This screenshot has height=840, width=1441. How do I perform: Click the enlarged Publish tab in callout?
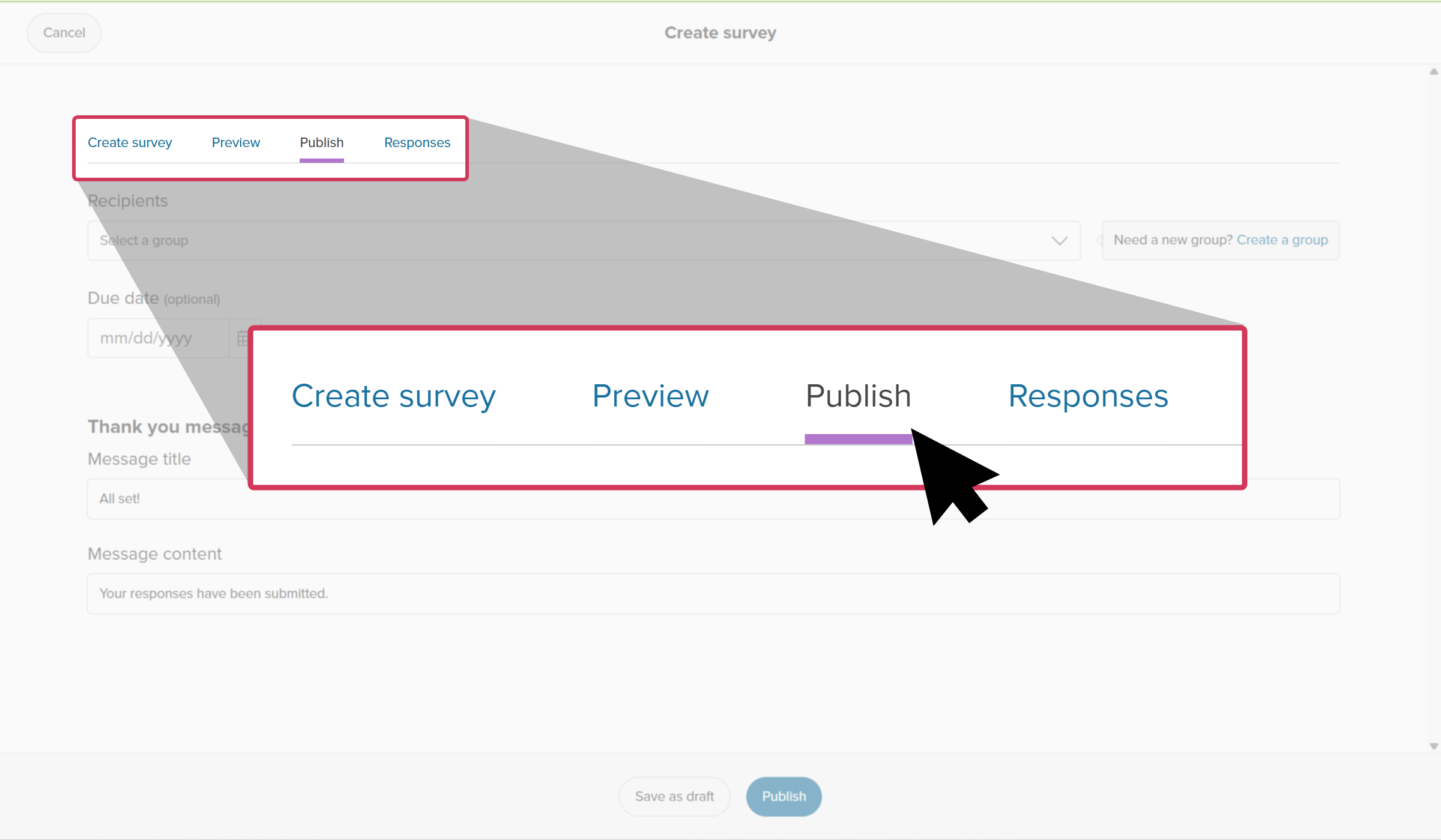click(859, 396)
